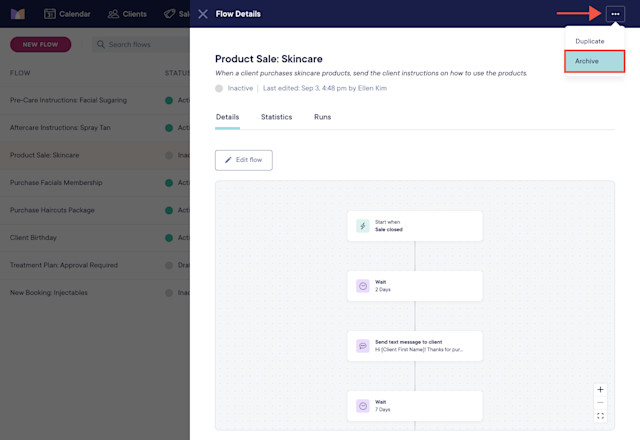Viewport: 640px width, 440px height.
Task: Click status dot for Purchase Facials Membership
Action: [169, 183]
